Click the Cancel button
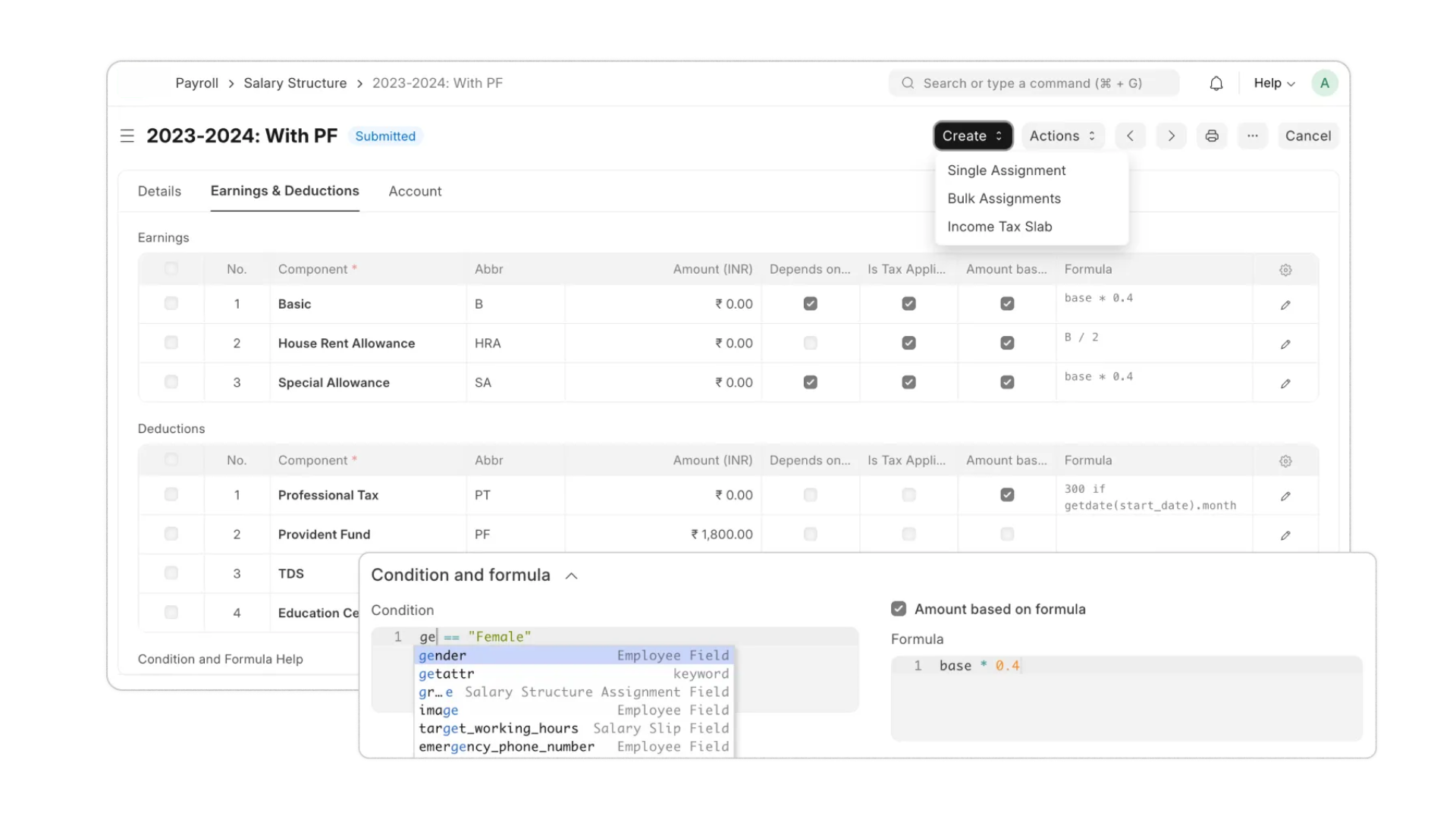The height and width of the screenshot is (819, 1456). point(1308,136)
